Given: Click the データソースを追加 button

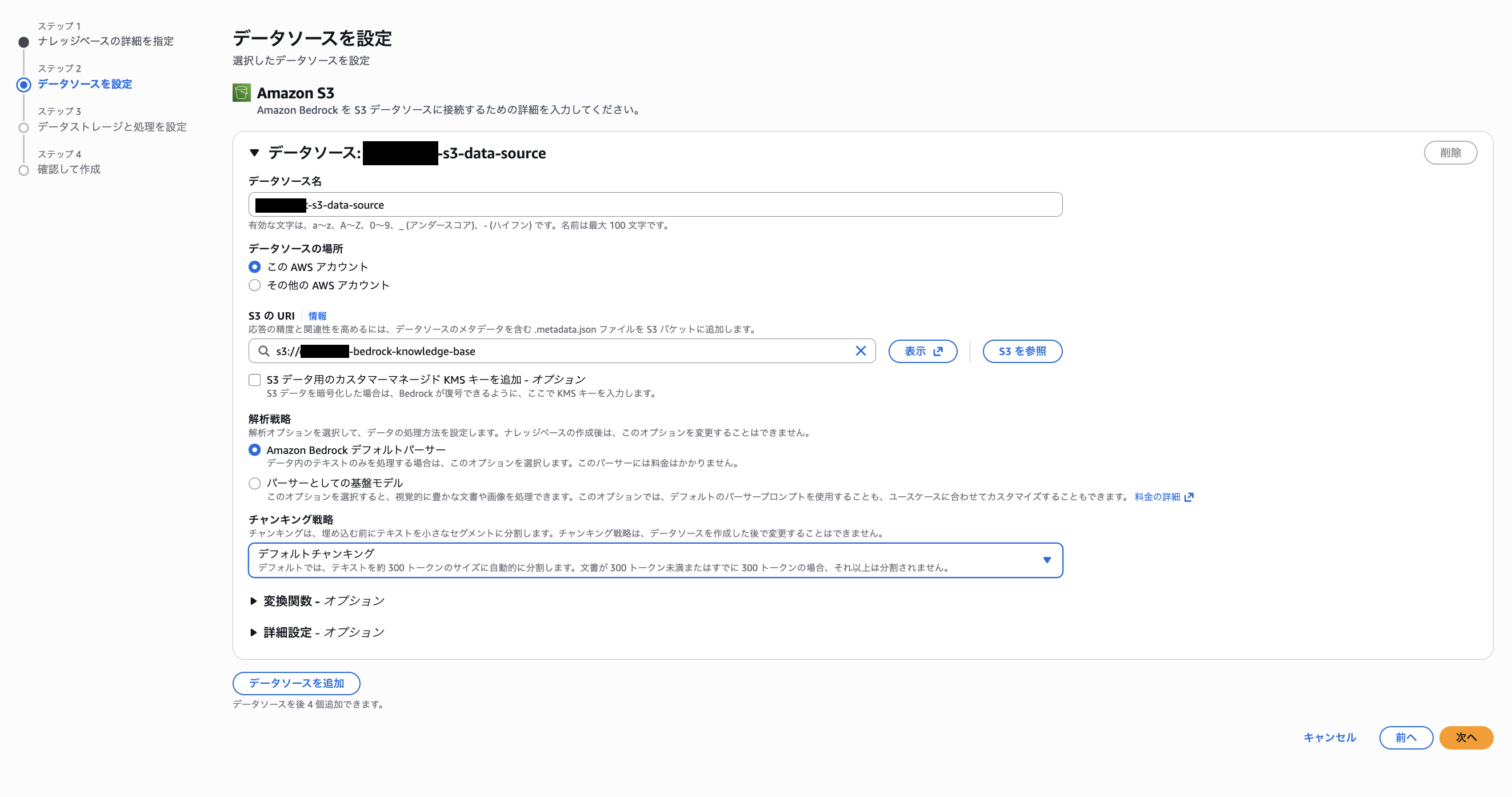Looking at the screenshot, I should (297, 683).
